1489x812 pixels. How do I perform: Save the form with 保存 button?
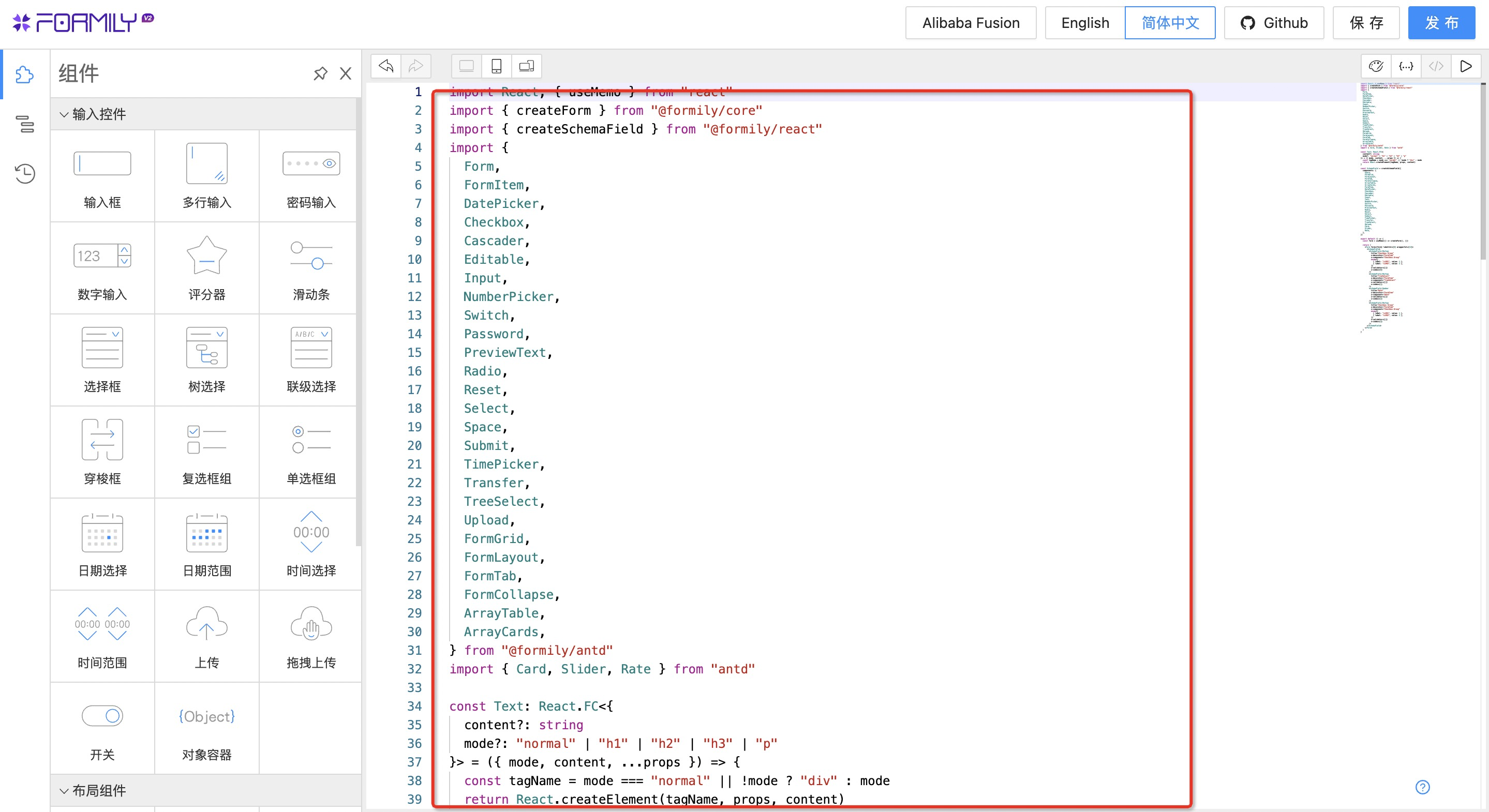coord(1366,23)
